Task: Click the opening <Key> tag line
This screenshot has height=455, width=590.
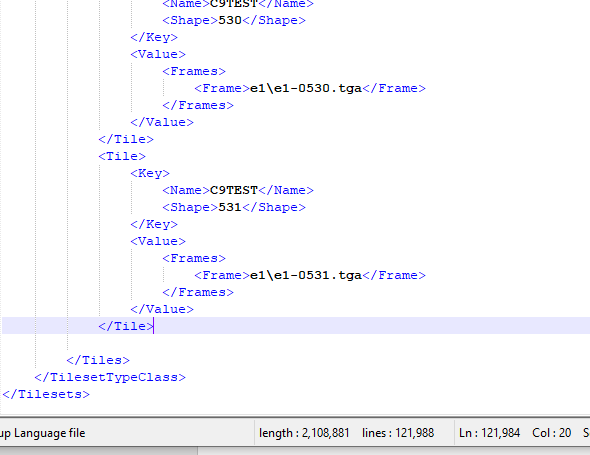Action: click(x=150, y=173)
